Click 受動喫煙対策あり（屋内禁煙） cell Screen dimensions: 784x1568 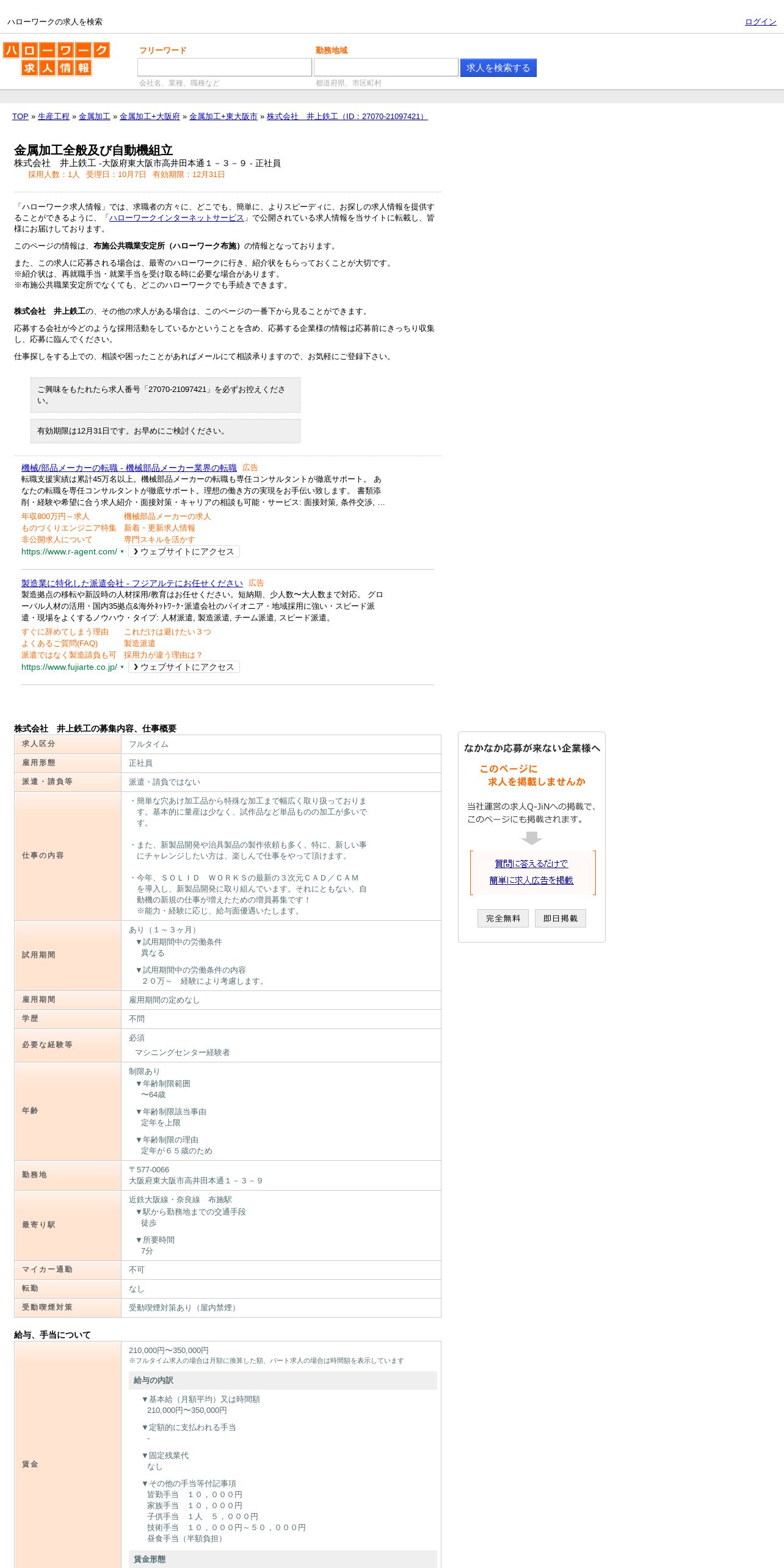click(x=281, y=1307)
